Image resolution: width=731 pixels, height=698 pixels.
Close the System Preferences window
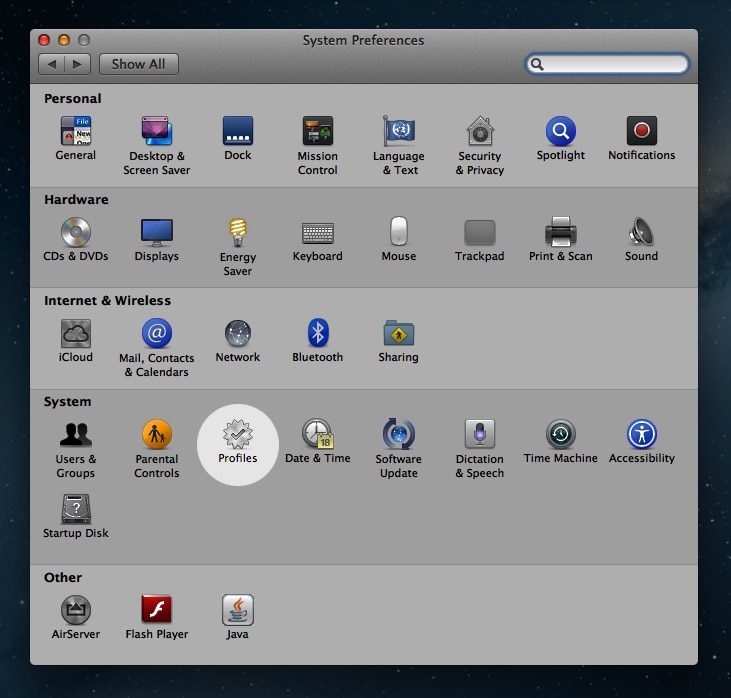coord(44,40)
